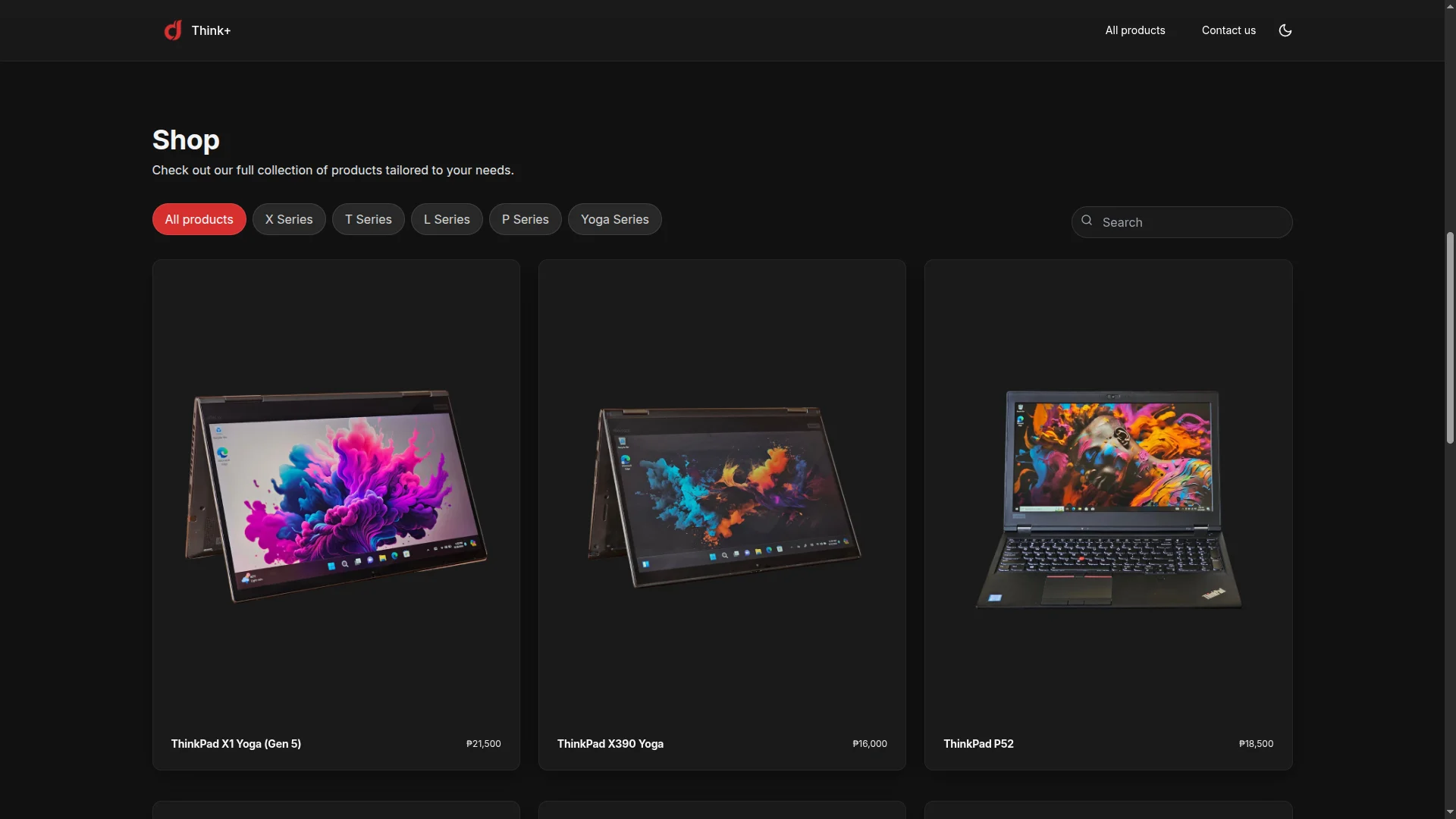
Task: Filter products by Yoga Series
Action: pyautogui.click(x=615, y=219)
